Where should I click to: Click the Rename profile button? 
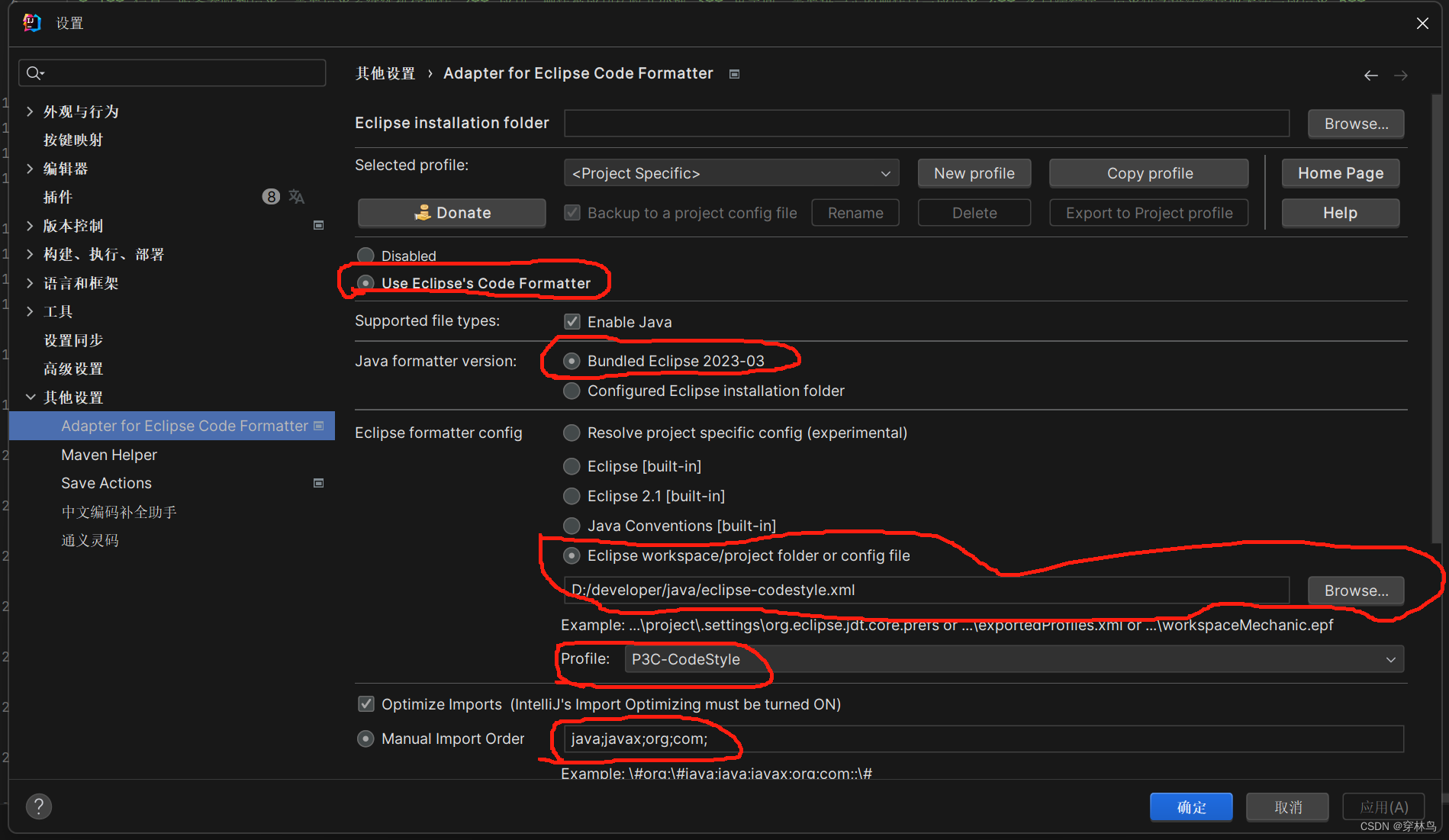pyautogui.click(x=855, y=213)
